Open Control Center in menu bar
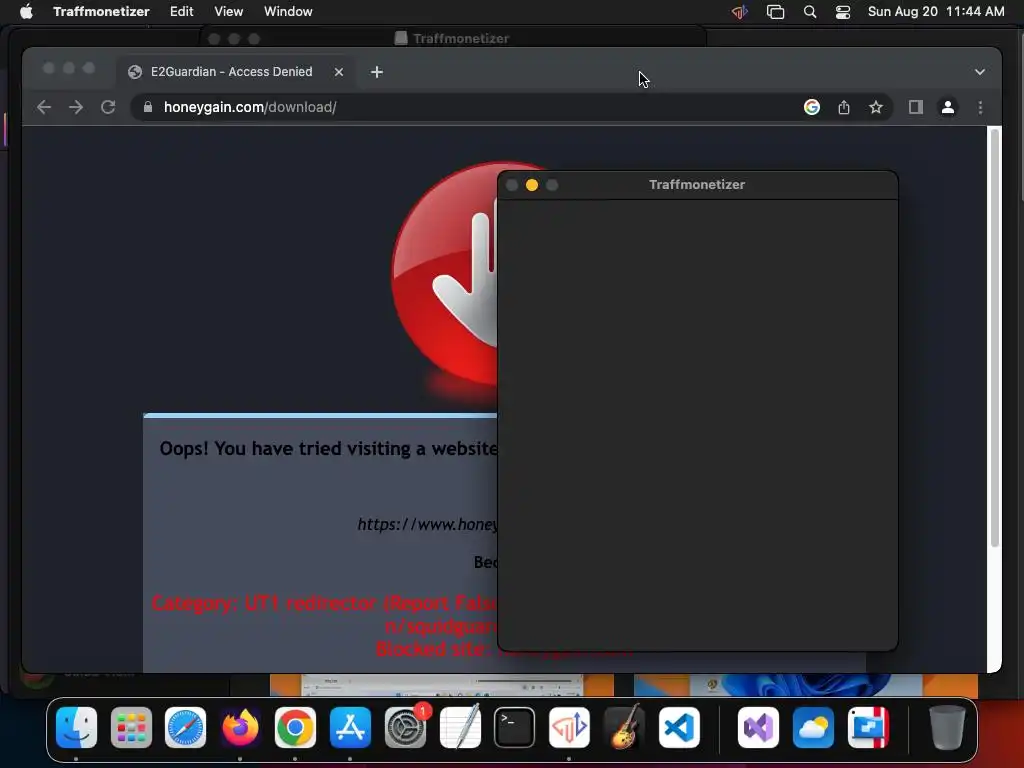The width and height of the screenshot is (1024, 768). pyautogui.click(x=843, y=12)
